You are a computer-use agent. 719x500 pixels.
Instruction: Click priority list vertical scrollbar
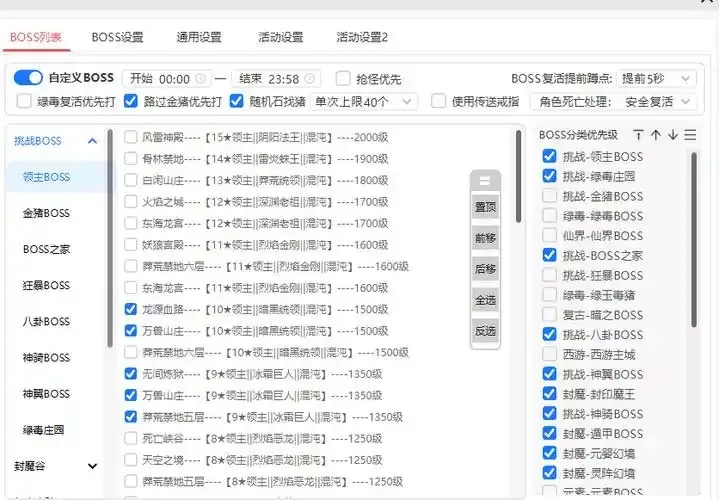click(694, 239)
